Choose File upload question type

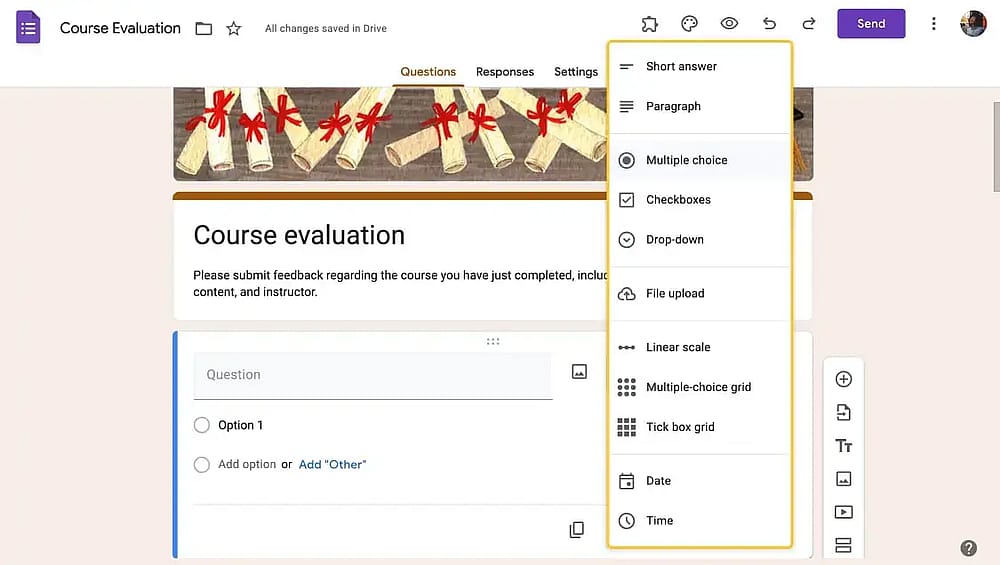coord(700,293)
